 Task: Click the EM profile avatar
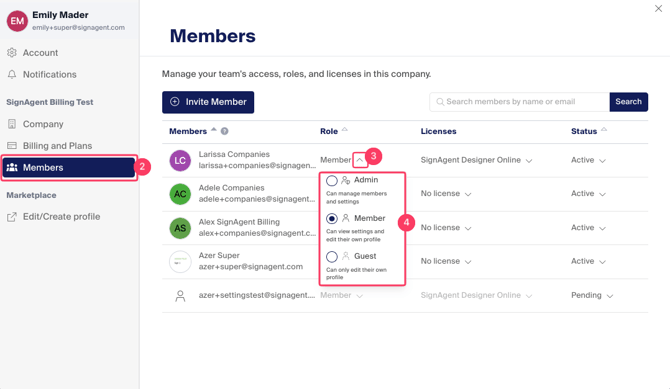click(17, 21)
